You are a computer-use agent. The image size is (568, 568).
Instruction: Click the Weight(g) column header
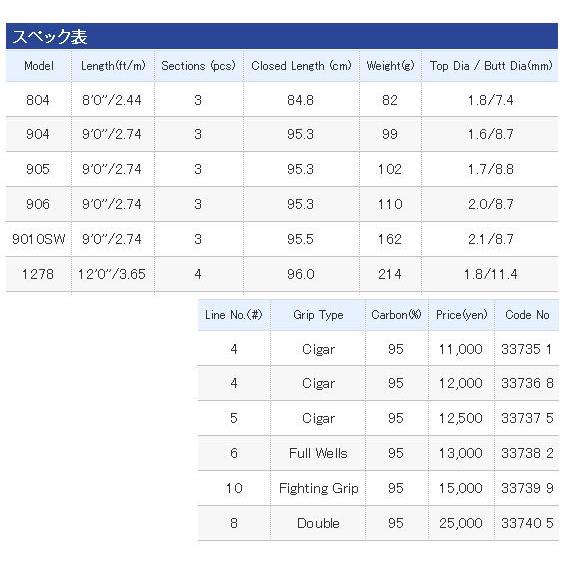[x=390, y=66]
